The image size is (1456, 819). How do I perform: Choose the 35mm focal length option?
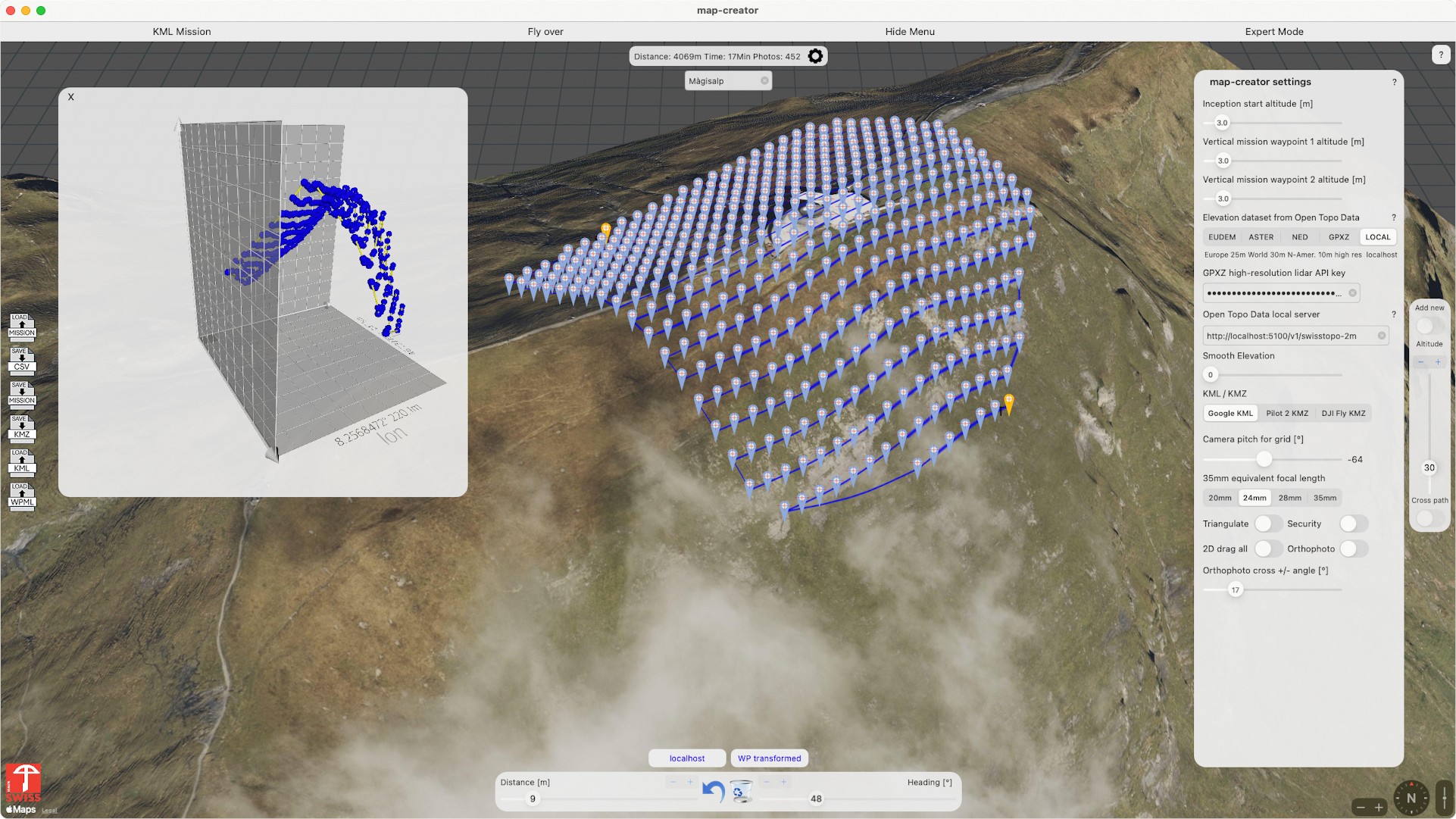tap(1324, 498)
